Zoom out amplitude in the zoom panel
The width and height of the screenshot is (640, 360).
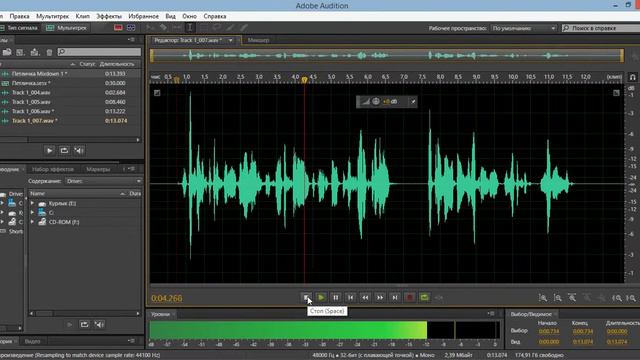click(x=558, y=298)
